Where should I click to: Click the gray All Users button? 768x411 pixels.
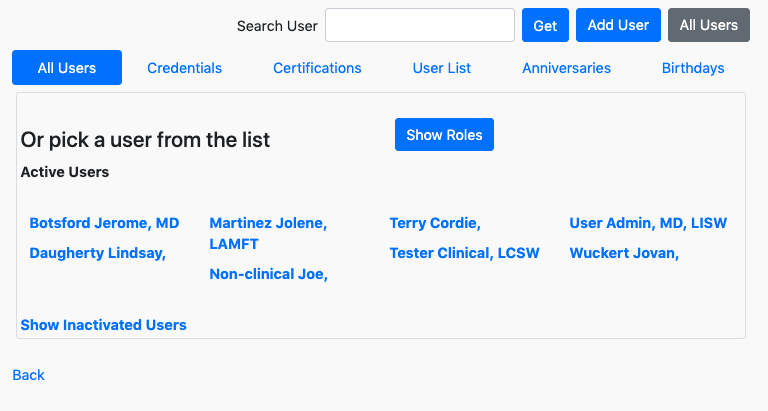point(709,25)
